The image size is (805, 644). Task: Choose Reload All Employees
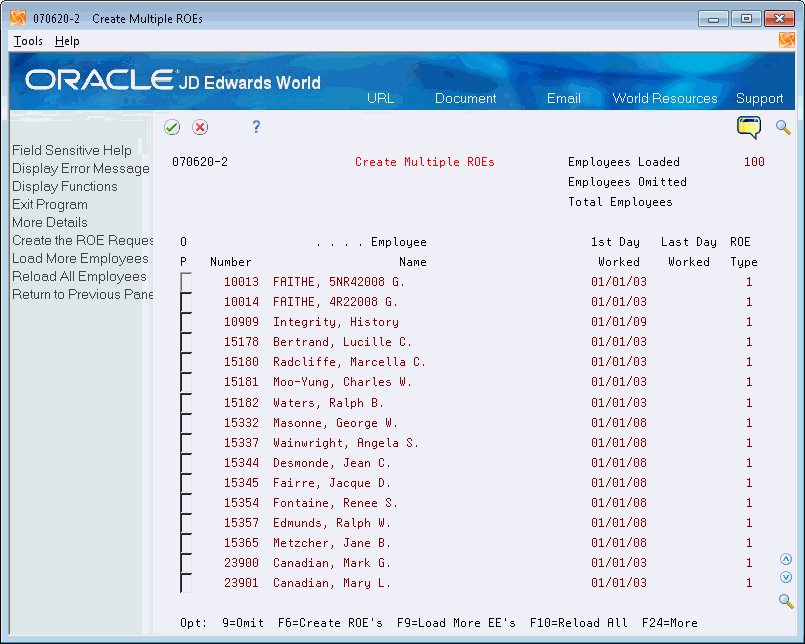coord(79,276)
